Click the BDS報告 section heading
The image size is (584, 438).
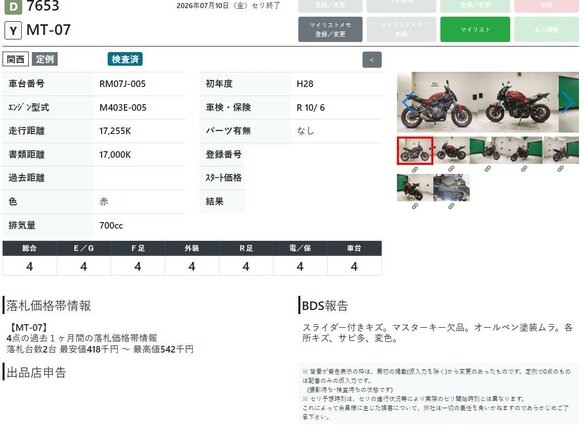325,306
